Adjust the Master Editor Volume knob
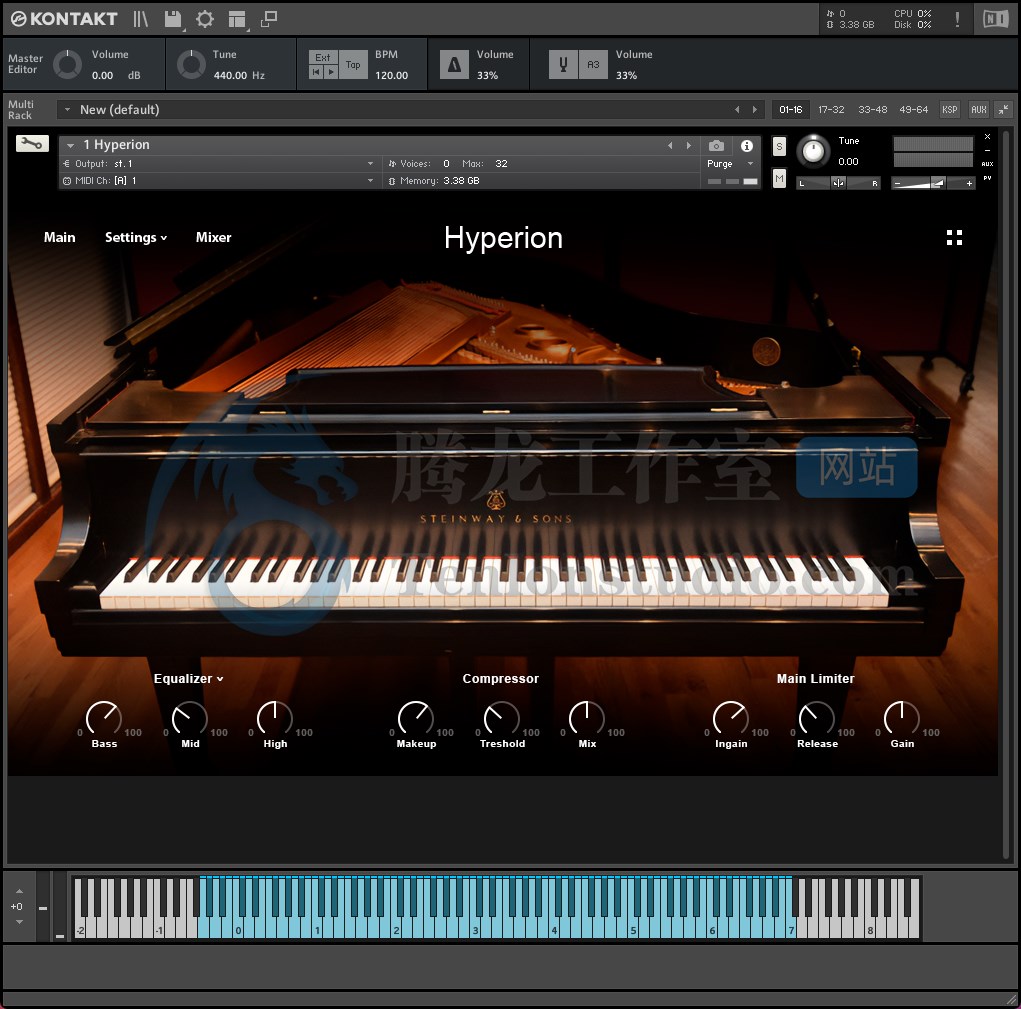The image size is (1021, 1009). click(67, 64)
